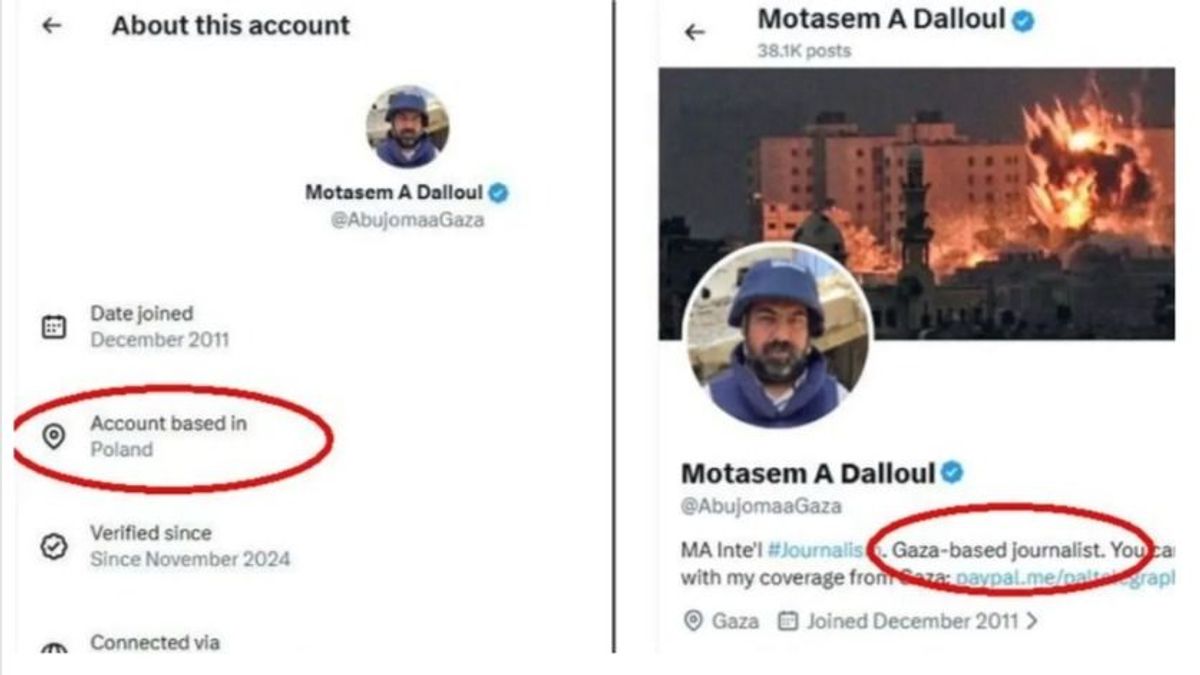
Task: Click verified checkmark icon beside Verified since
Action: coord(54,546)
